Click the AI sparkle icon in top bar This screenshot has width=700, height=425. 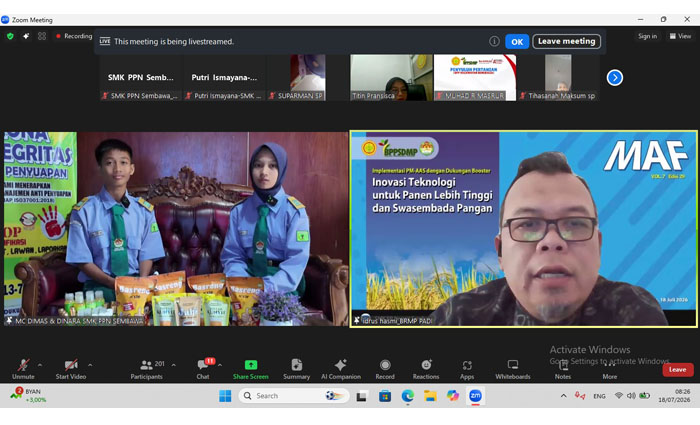pyautogui.click(x=26, y=36)
